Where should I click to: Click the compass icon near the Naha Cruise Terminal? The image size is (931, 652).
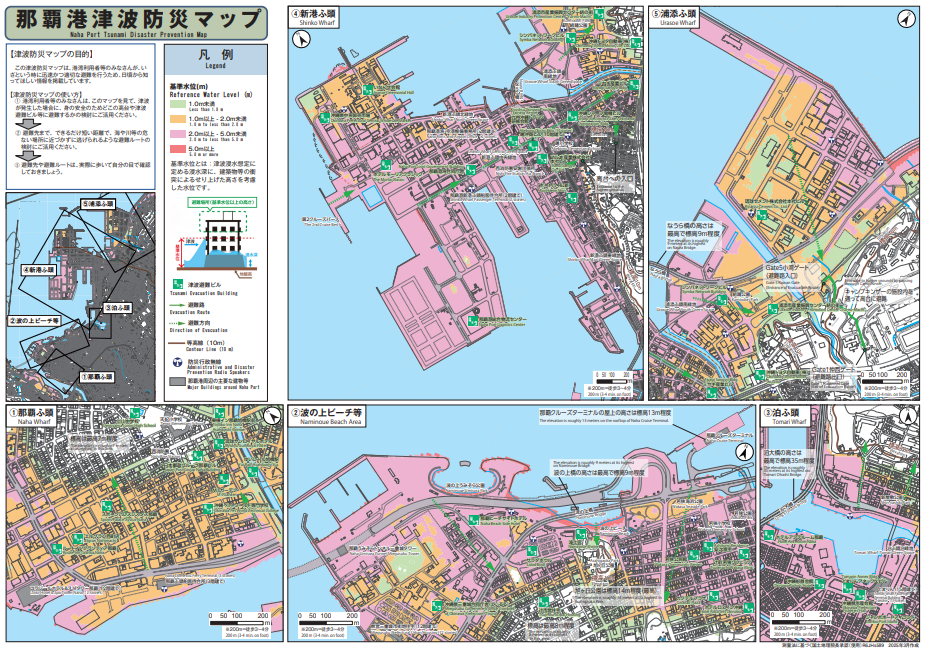point(745,453)
